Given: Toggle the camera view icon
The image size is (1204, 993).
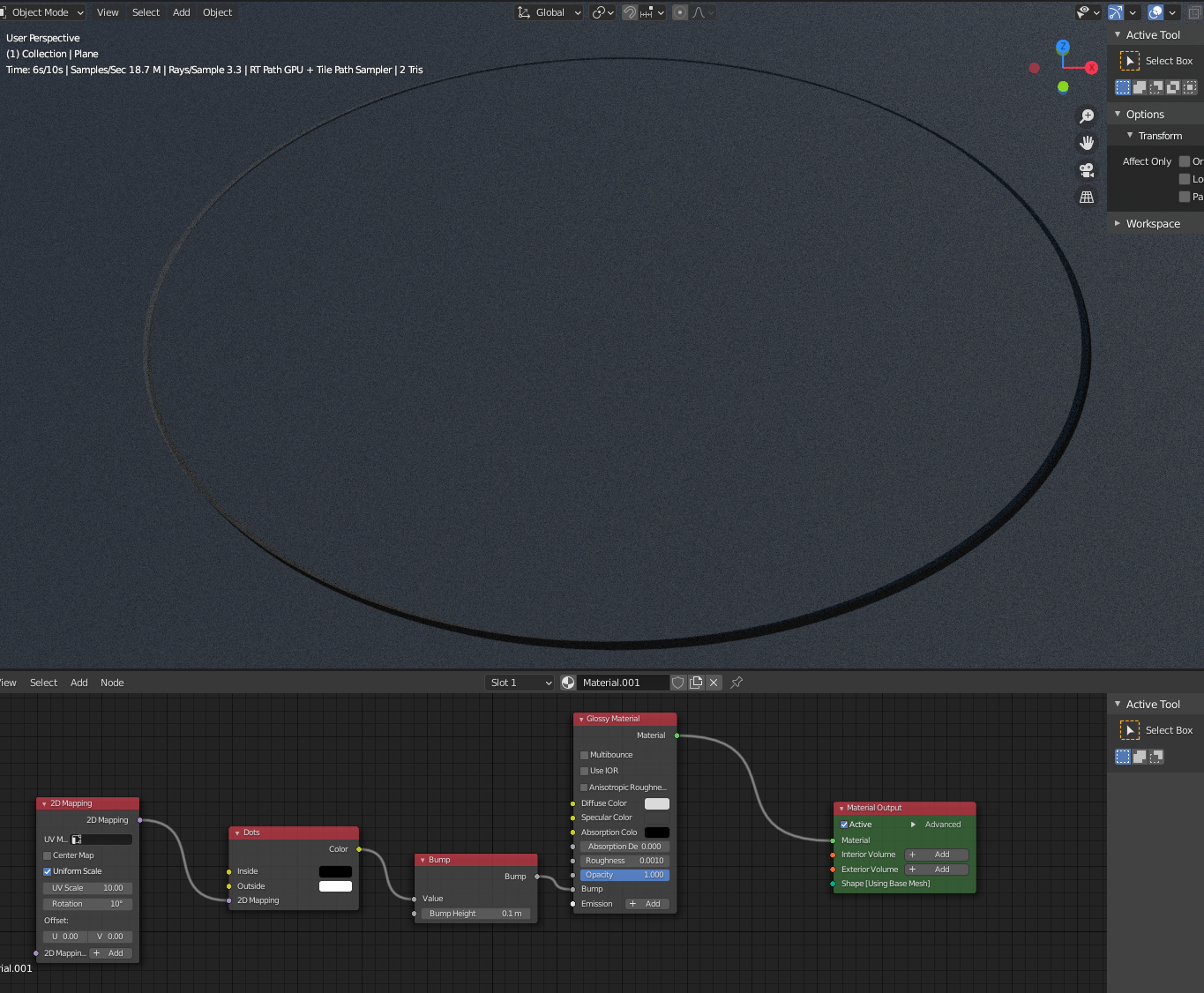Looking at the screenshot, I should (x=1087, y=170).
